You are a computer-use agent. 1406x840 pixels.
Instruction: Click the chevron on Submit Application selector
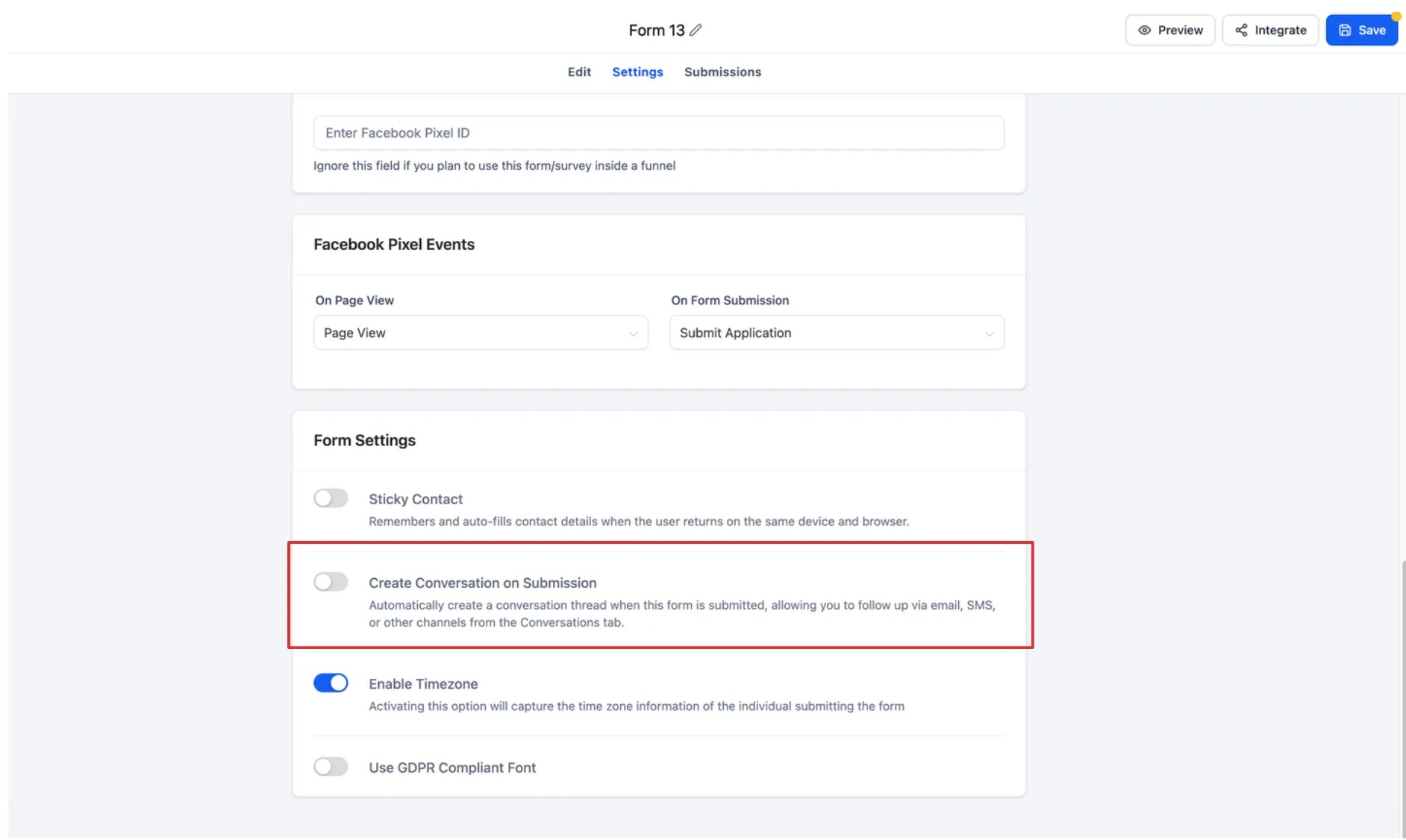pos(990,333)
